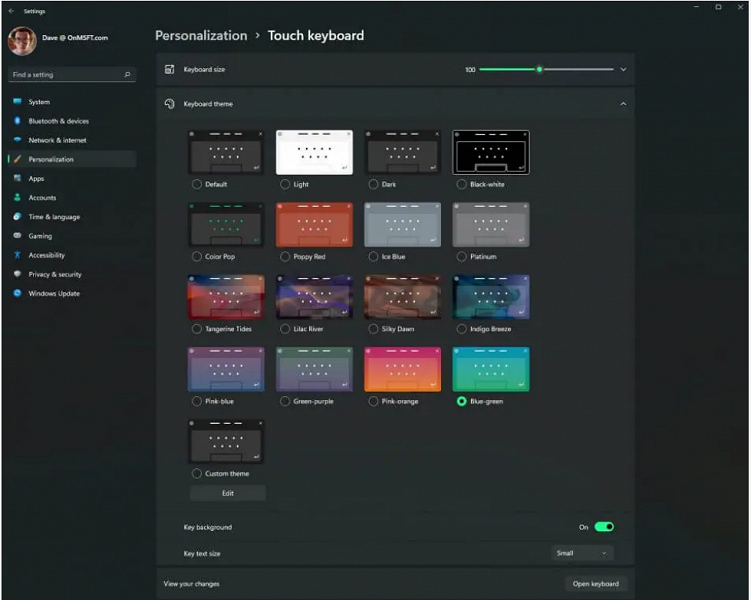The image size is (751, 600).
Task: Open the Gaming settings page
Action: [40, 236]
